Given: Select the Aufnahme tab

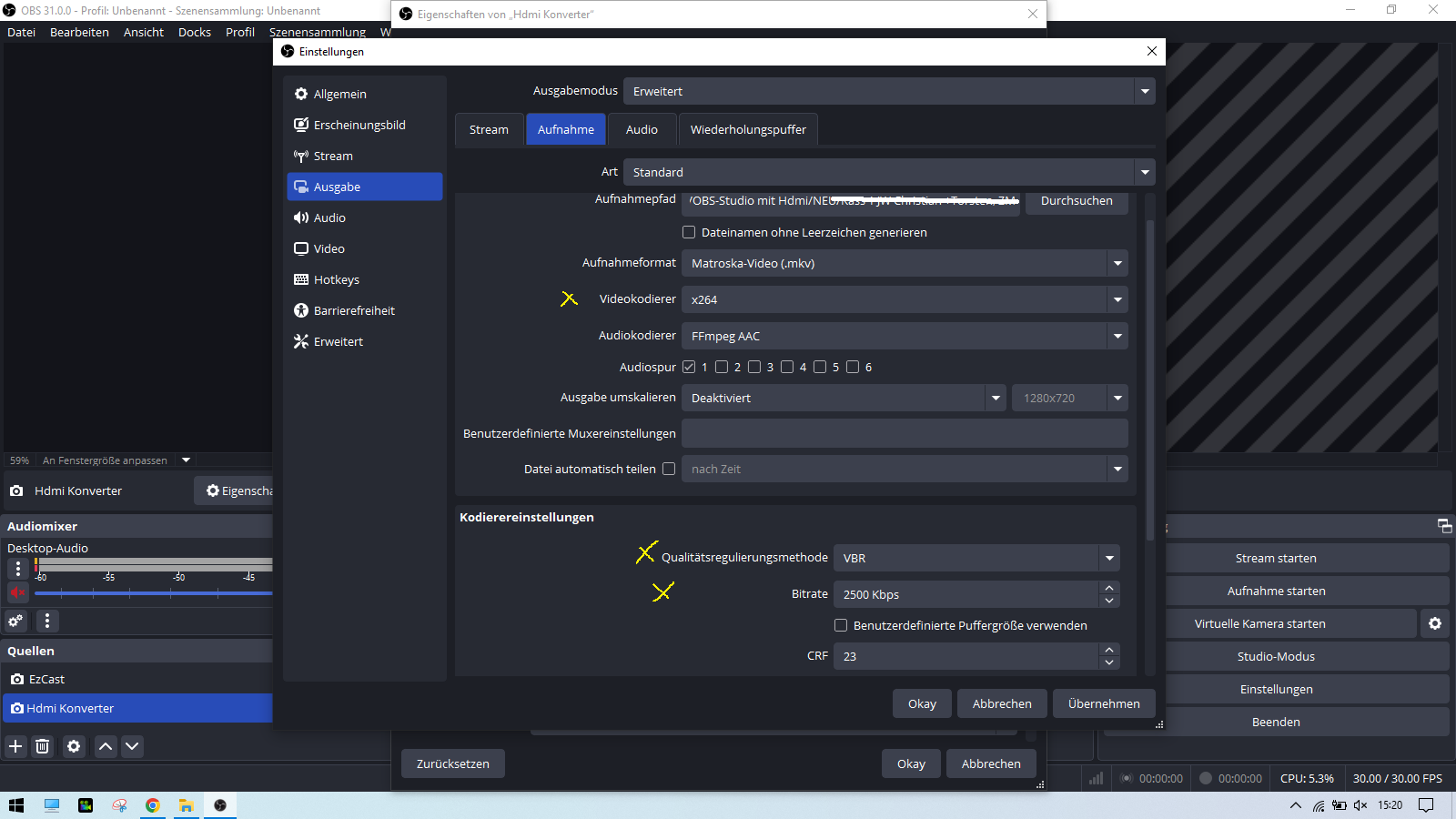Looking at the screenshot, I should coord(565,129).
